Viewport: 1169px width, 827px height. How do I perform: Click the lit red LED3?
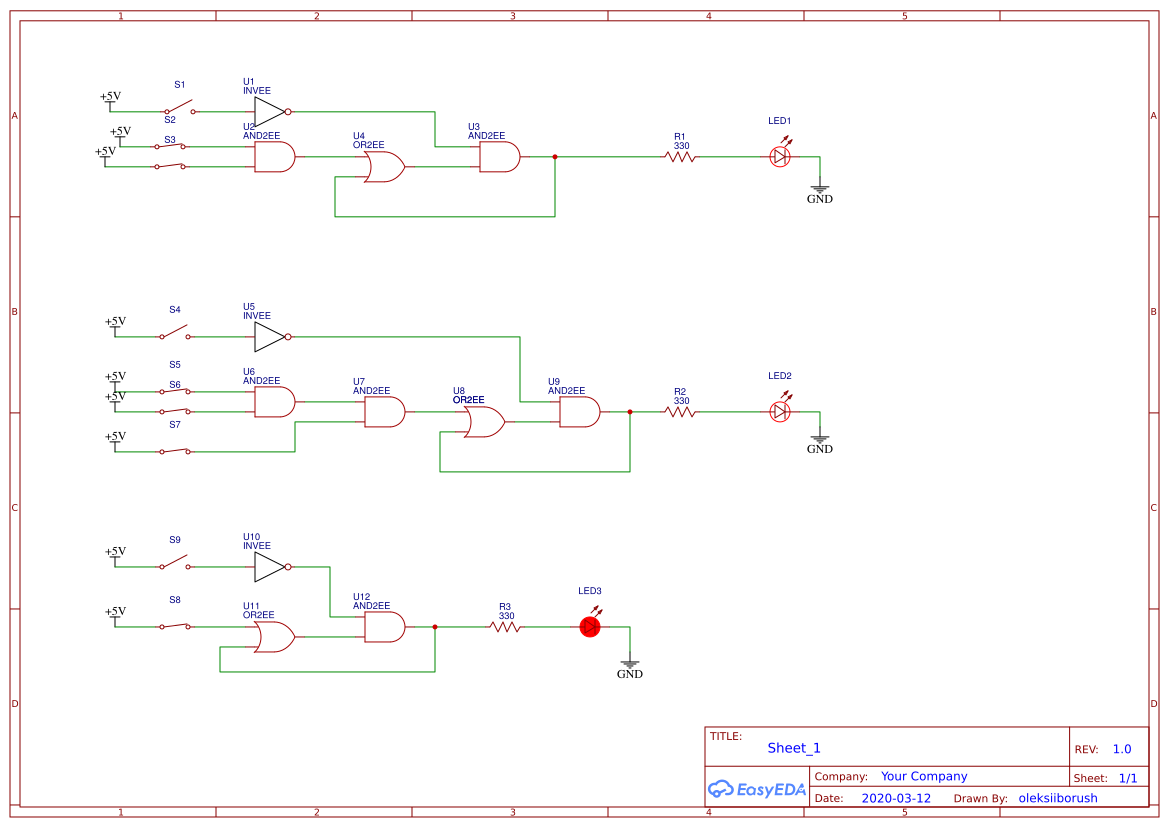(590, 626)
